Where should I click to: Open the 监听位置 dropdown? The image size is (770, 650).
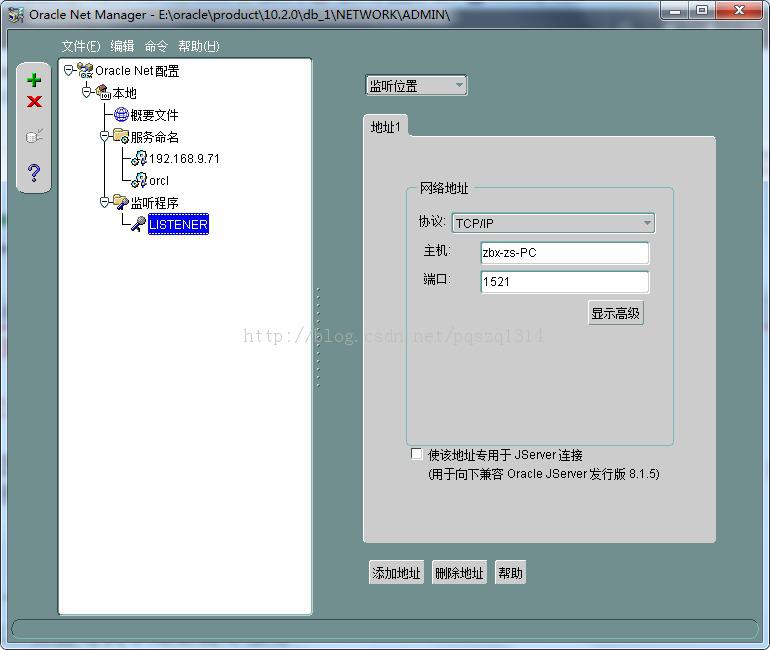[x=416, y=86]
